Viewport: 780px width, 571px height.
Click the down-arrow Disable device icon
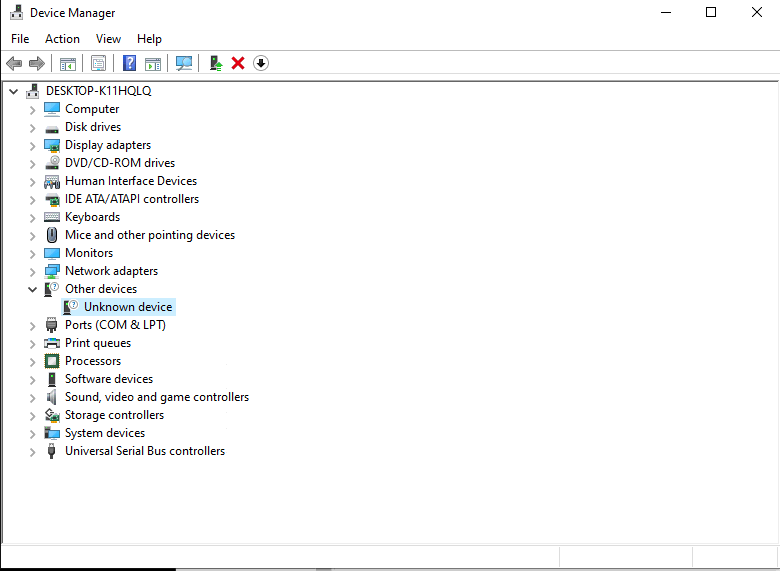point(261,63)
